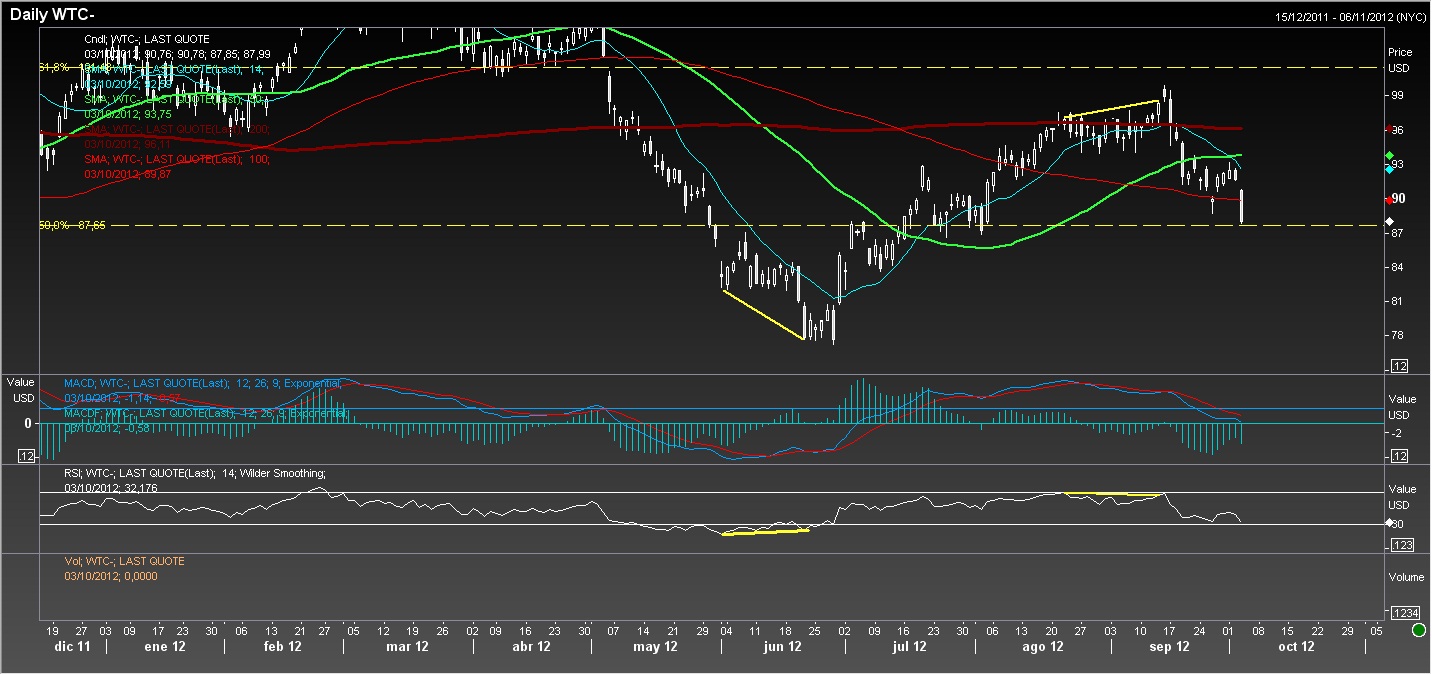Select the Cndl WTC- LAST QUOTE legend
This screenshot has width=1432, height=675.
pos(146,38)
